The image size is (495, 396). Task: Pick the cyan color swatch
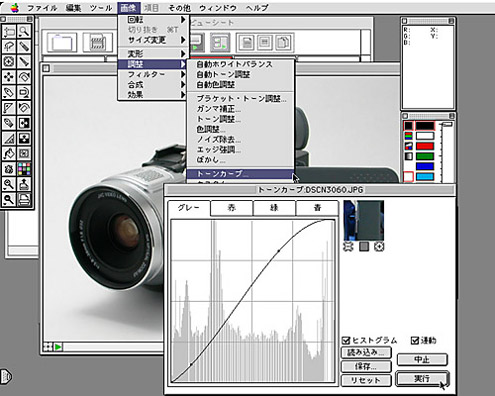click(425, 177)
